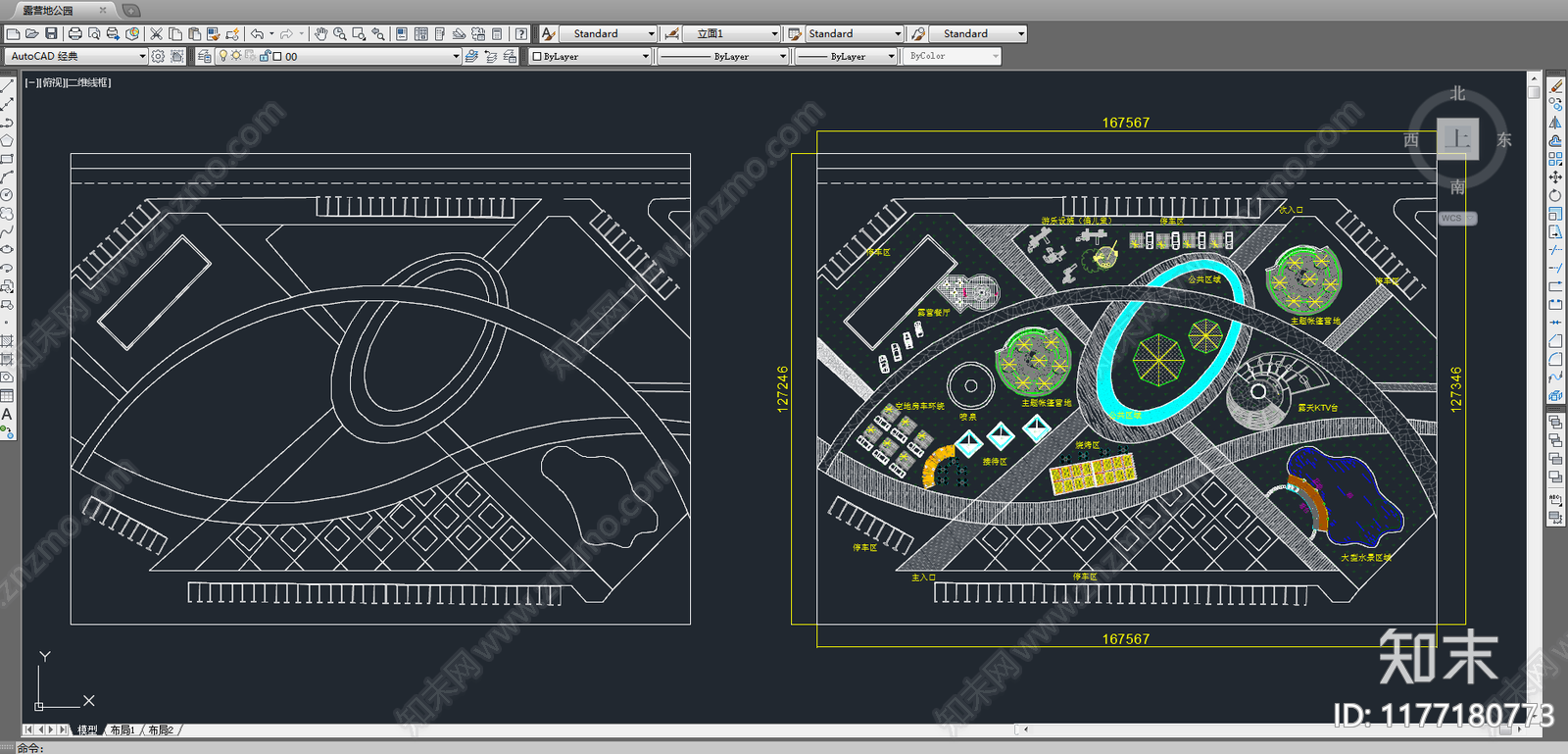Select the Polygon draw tool
Screen dimensions: 1568x754
(x=7, y=140)
